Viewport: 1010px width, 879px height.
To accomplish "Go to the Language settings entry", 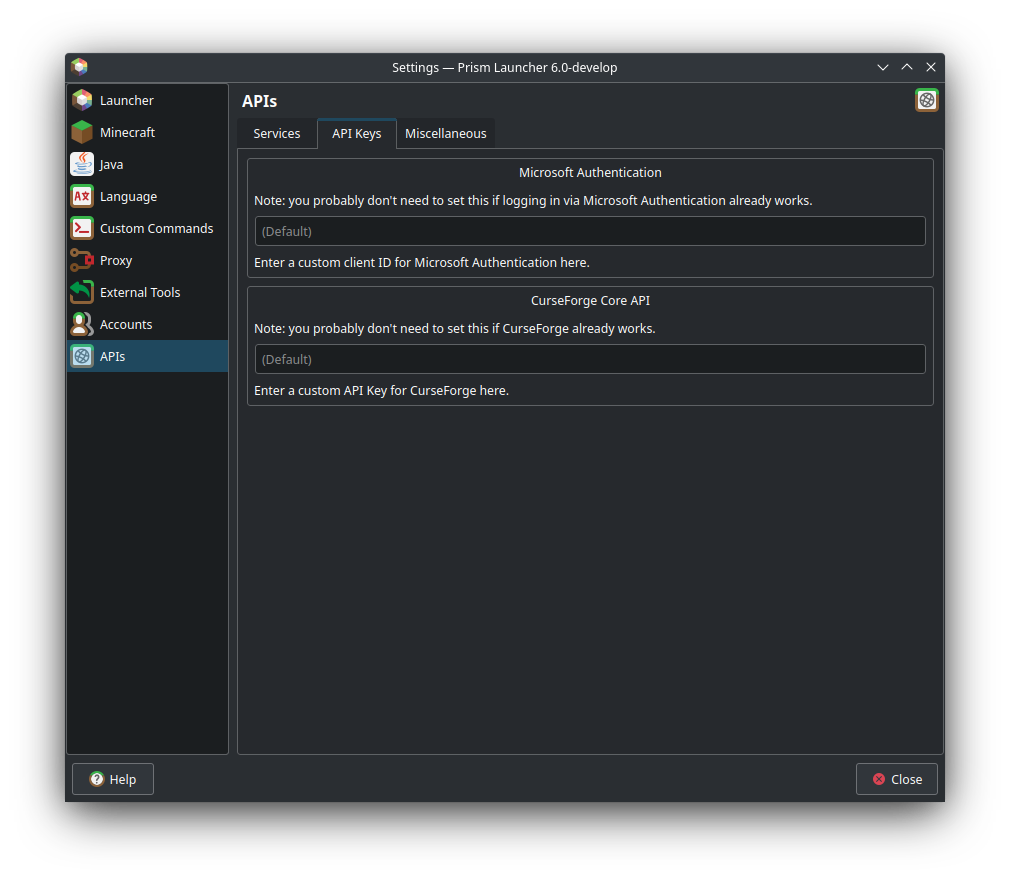I will pyautogui.click(x=148, y=196).
